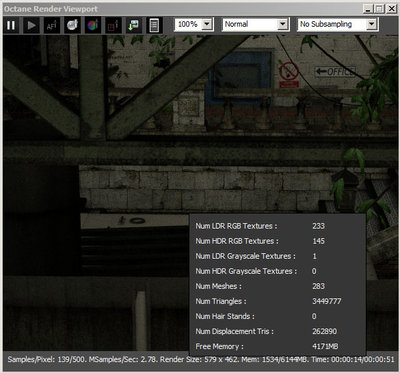Pause the render with the pause button
The image size is (400, 373).
point(11,25)
